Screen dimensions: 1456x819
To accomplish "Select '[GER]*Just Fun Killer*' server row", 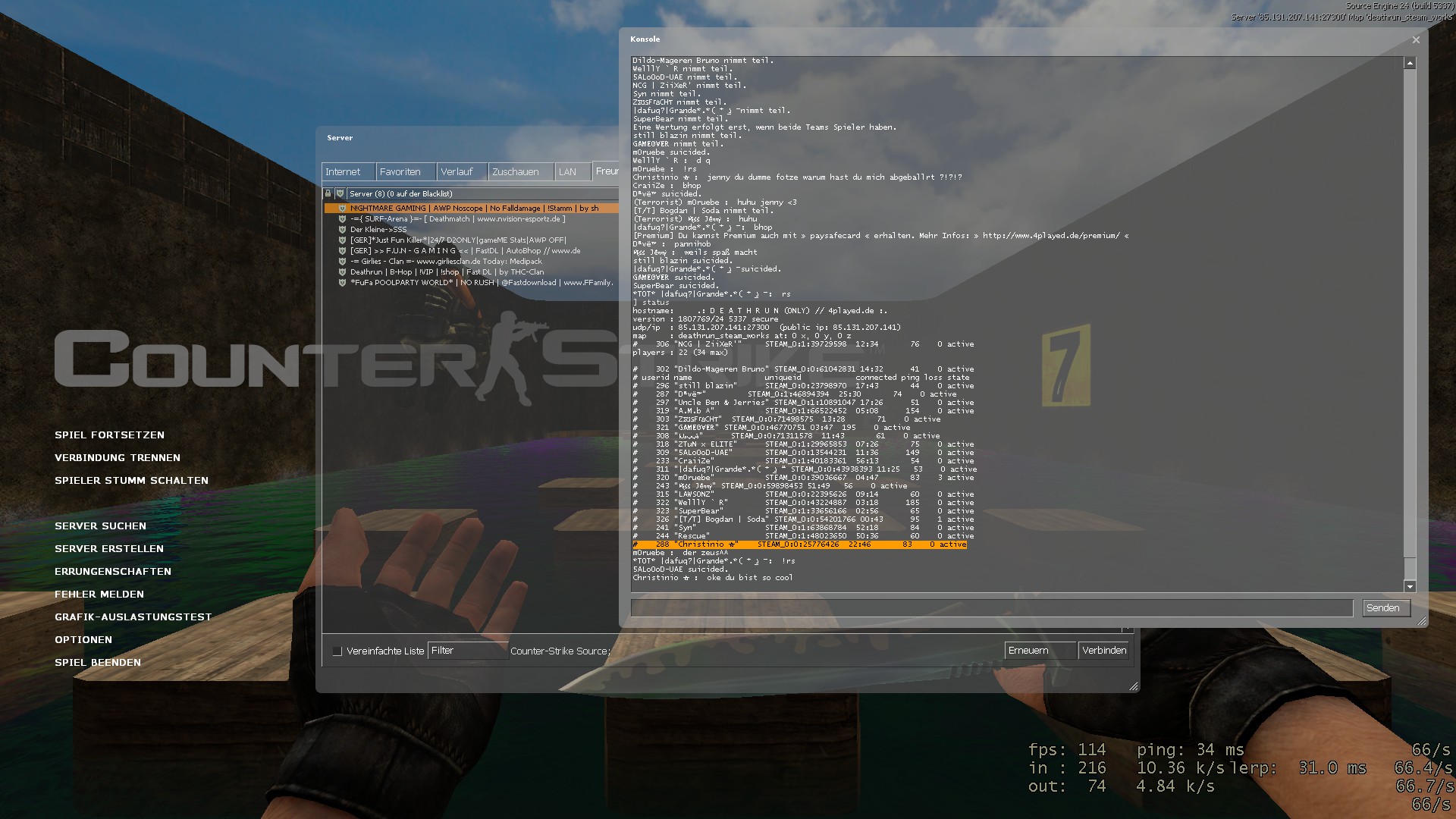I will pos(472,240).
